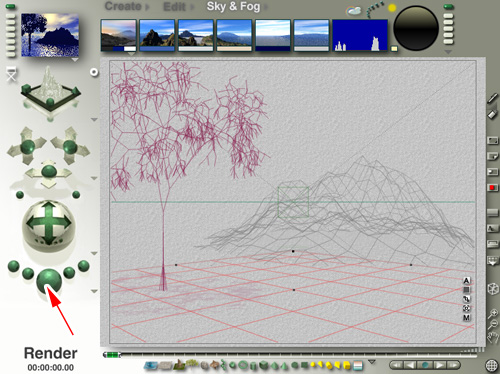Toggle wireframe cube display mode icon
Screen dimensions: 500x374
click(493, 289)
